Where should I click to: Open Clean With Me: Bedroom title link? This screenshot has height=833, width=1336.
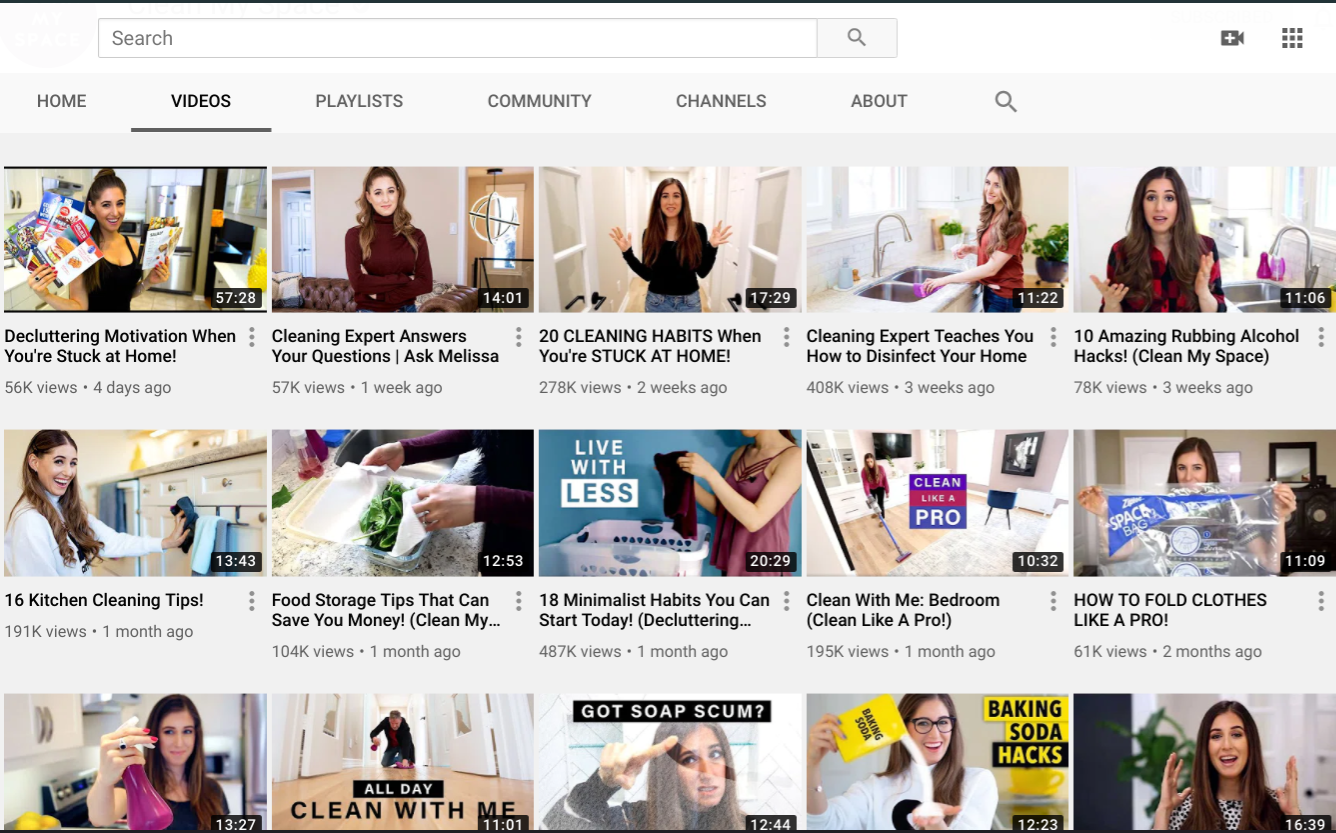pyautogui.click(x=903, y=610)
